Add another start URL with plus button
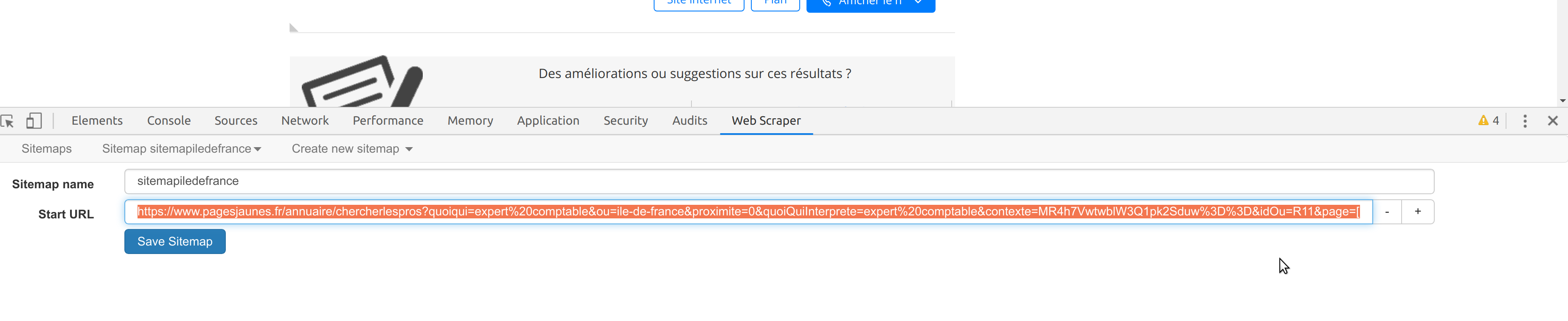Screen dimensions: 1568x321 click(1418, 212)
